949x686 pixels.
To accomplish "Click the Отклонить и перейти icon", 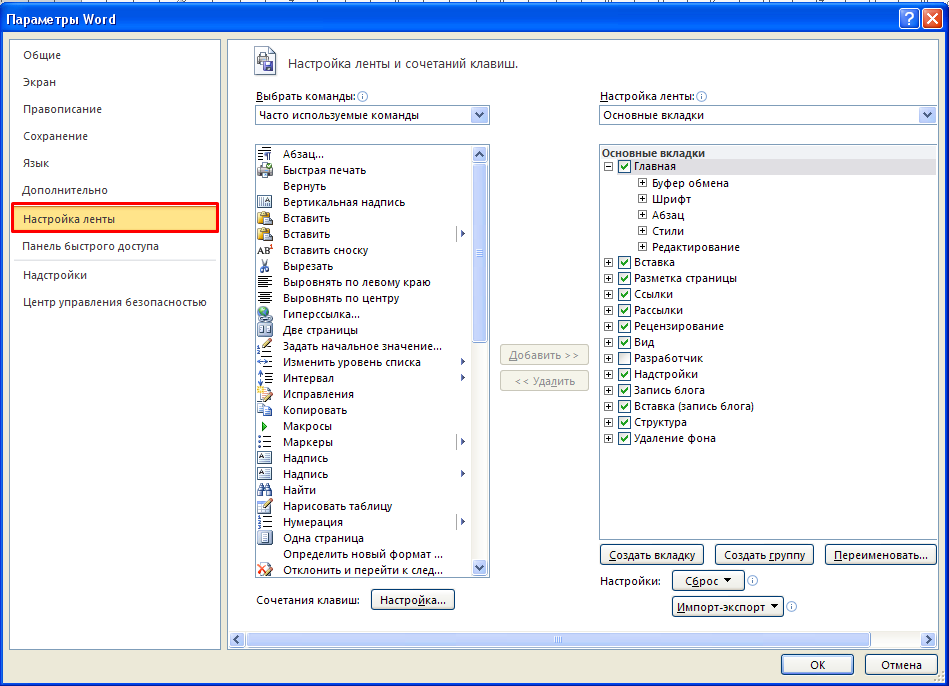I will pyautogui.click(x=265, y=570).
